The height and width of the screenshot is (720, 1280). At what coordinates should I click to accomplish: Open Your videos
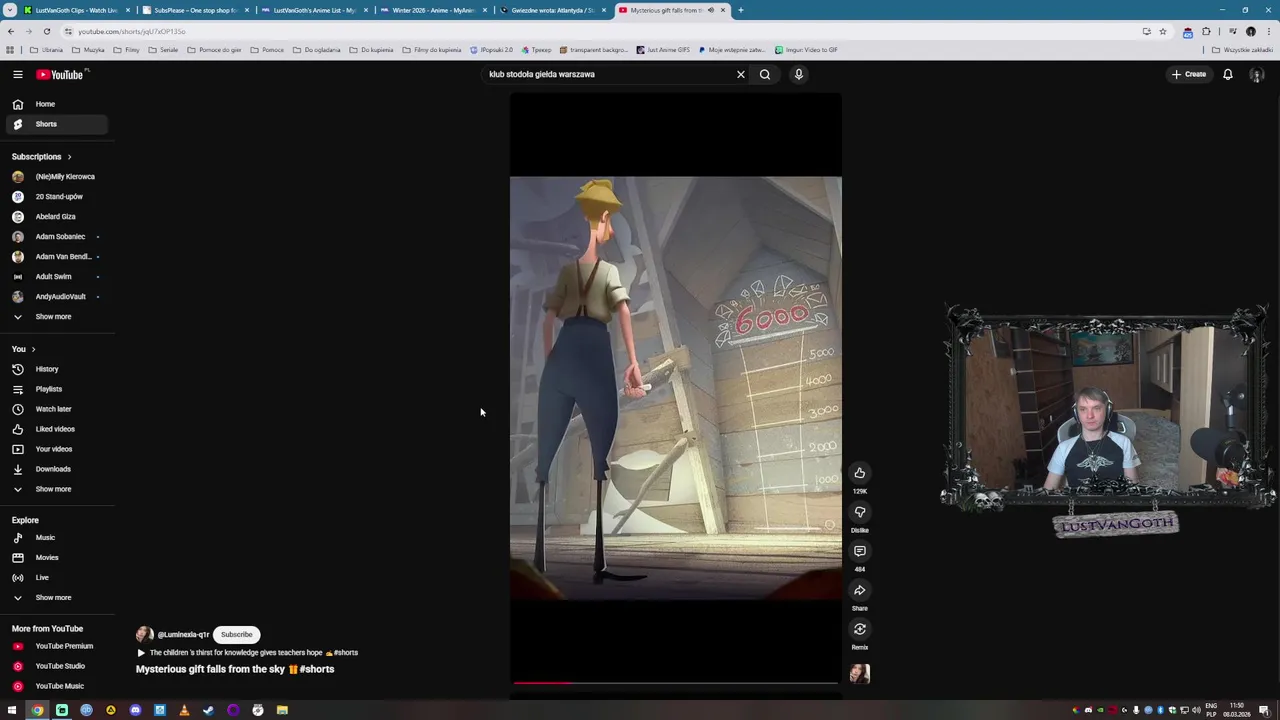55,449
